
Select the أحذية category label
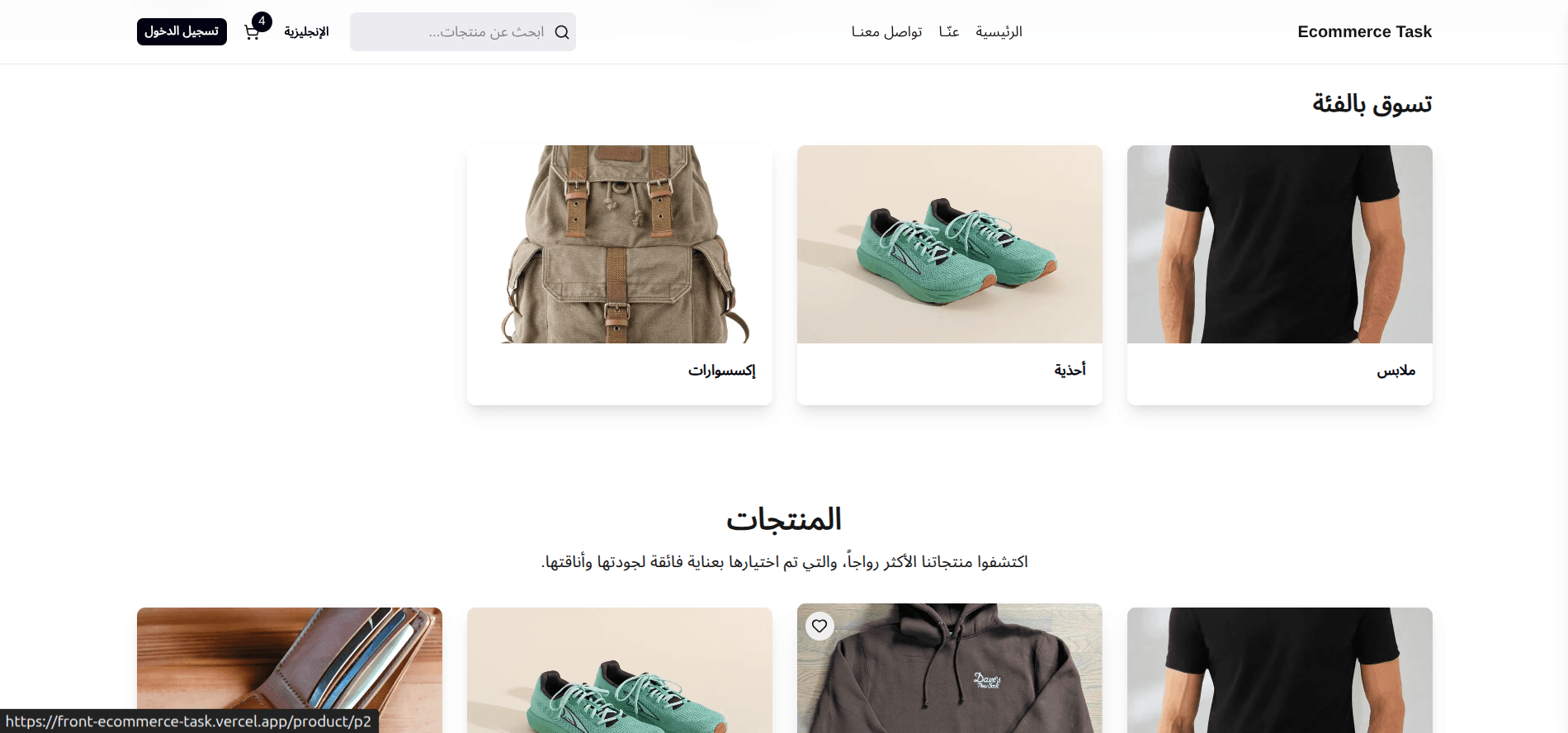pyautogui.click(x=1070, y=370)
